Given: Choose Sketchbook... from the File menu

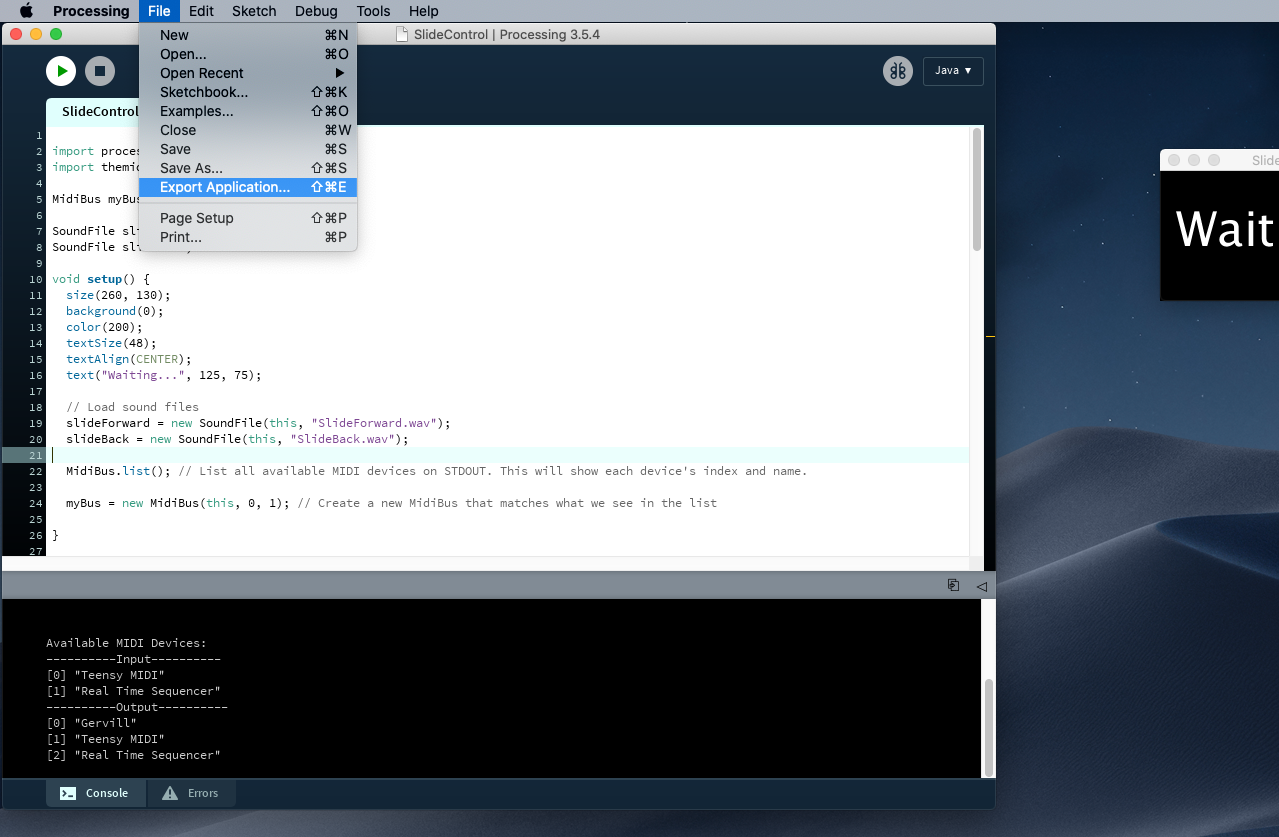Looking at the screenshot, I should click(x=248, y=92).
